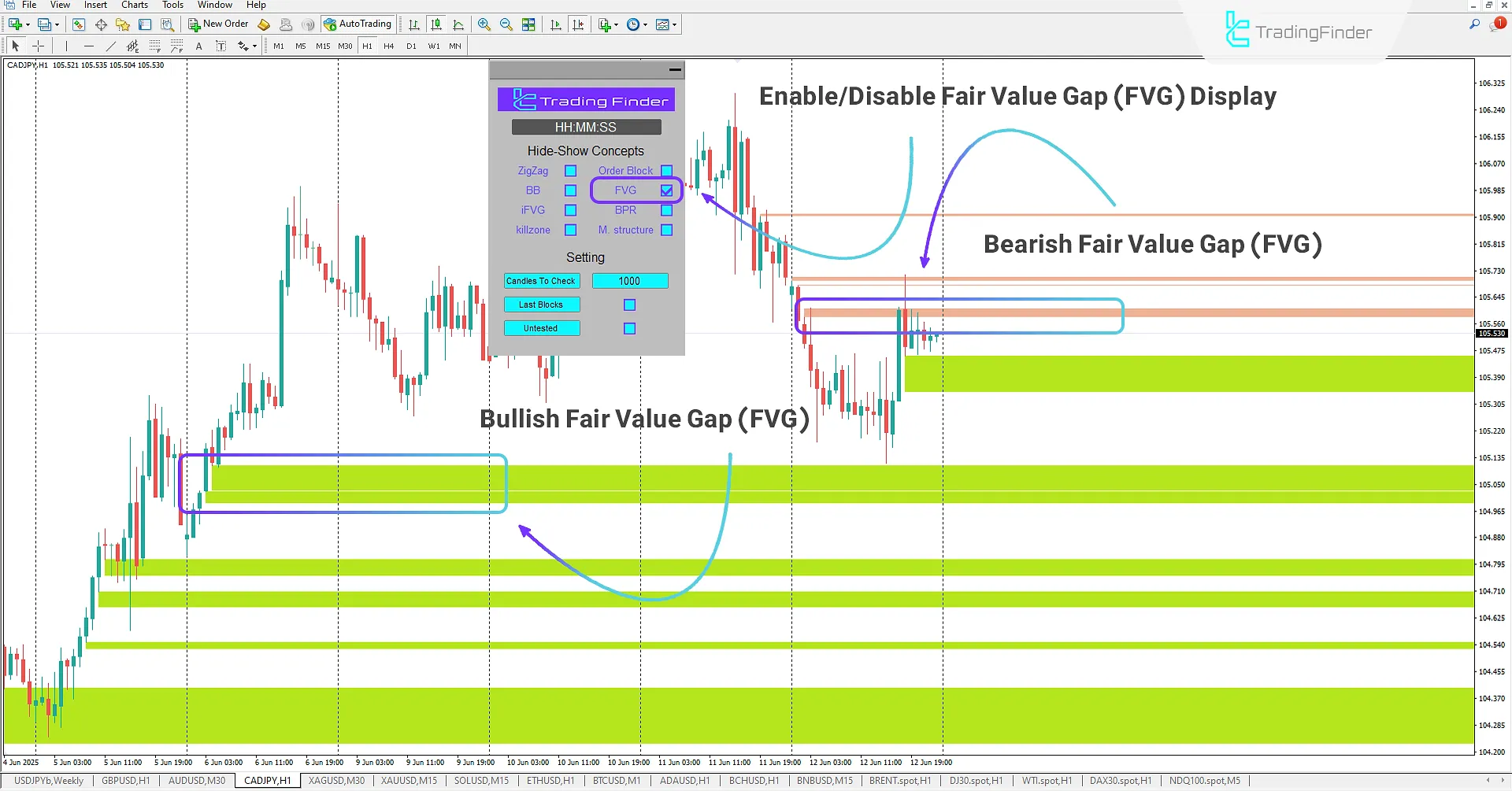This screenshot has width=1512, height=791.
Task: Uncheck the FVG checkbox
Action: 667,190
